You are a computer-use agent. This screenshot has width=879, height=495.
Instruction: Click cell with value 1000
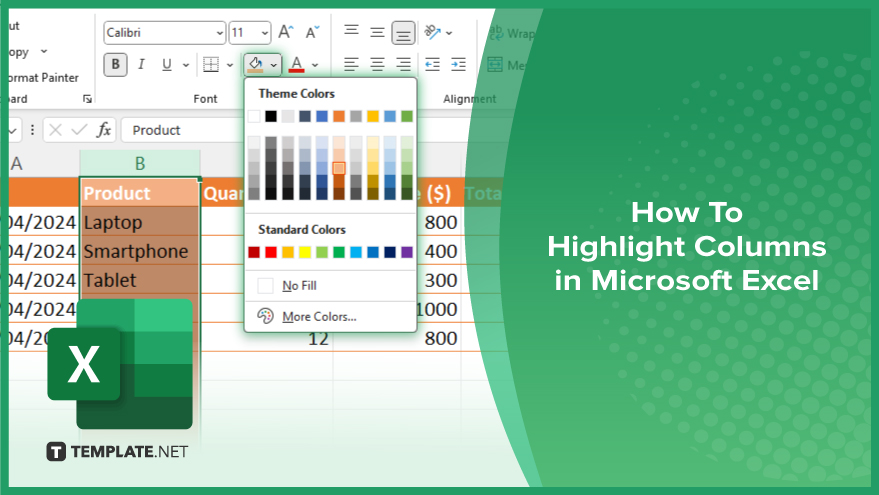pyautogui.click(x=439, y=309)
